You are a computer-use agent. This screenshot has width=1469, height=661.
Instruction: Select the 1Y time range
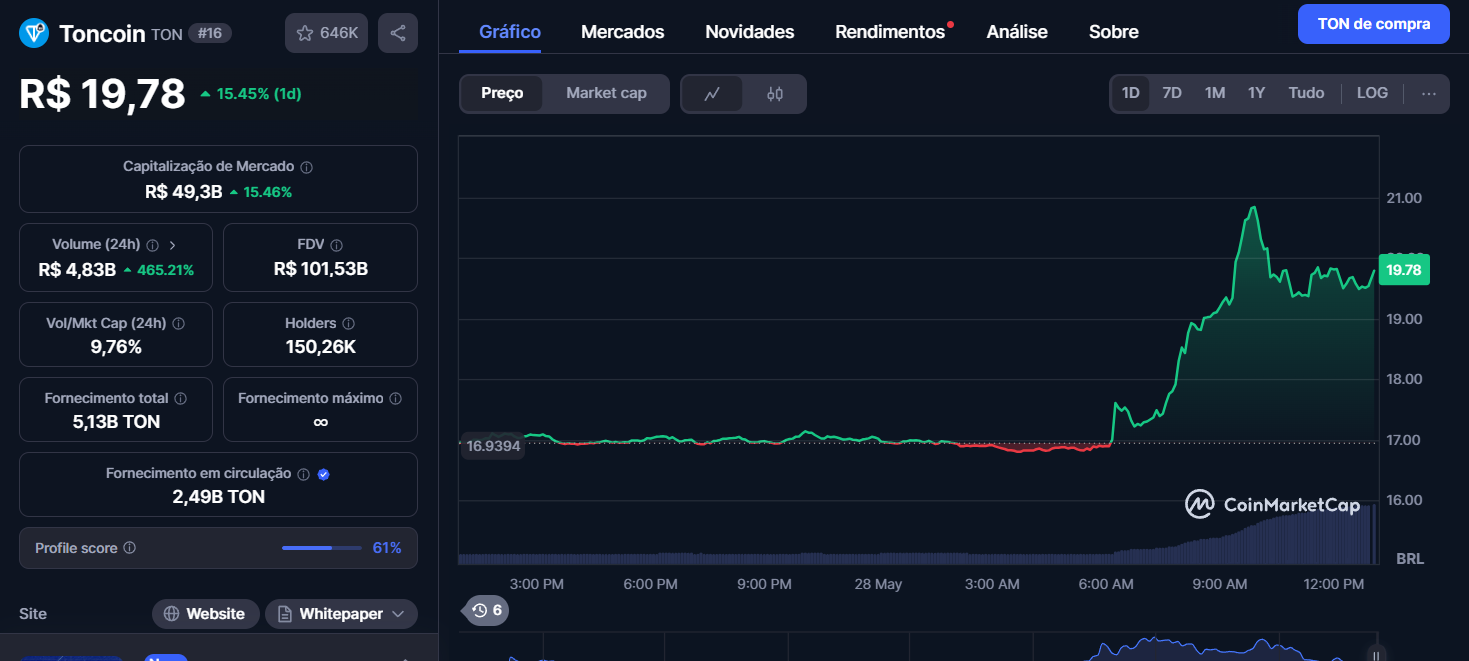(1256, 93)
